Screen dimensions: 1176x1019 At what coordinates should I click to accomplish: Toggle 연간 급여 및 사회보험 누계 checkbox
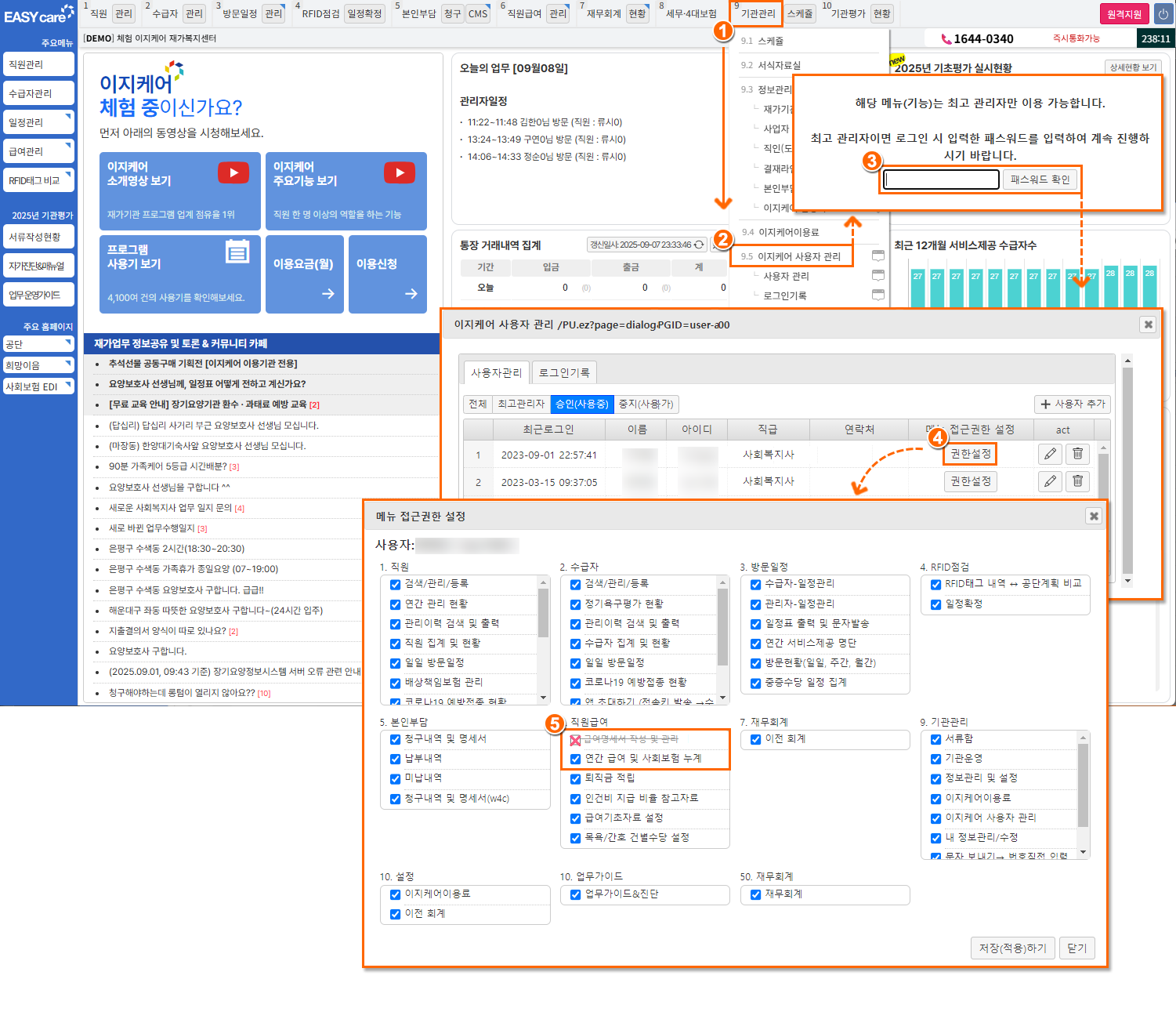(576, 759)
